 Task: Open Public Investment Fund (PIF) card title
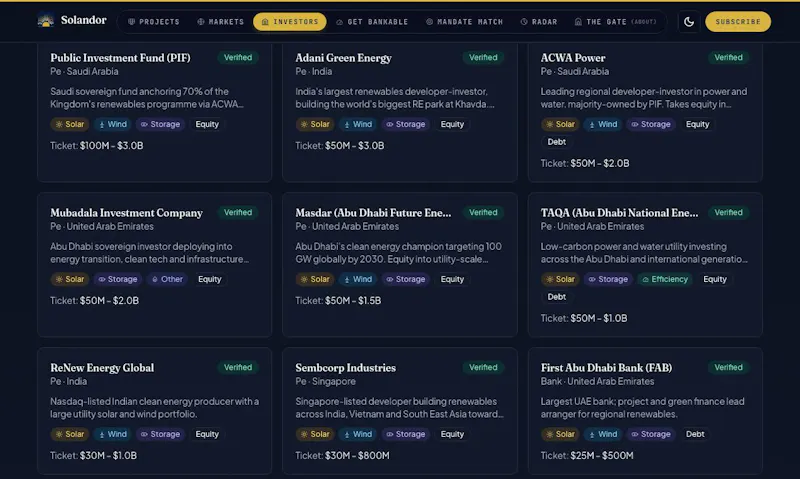120,58
